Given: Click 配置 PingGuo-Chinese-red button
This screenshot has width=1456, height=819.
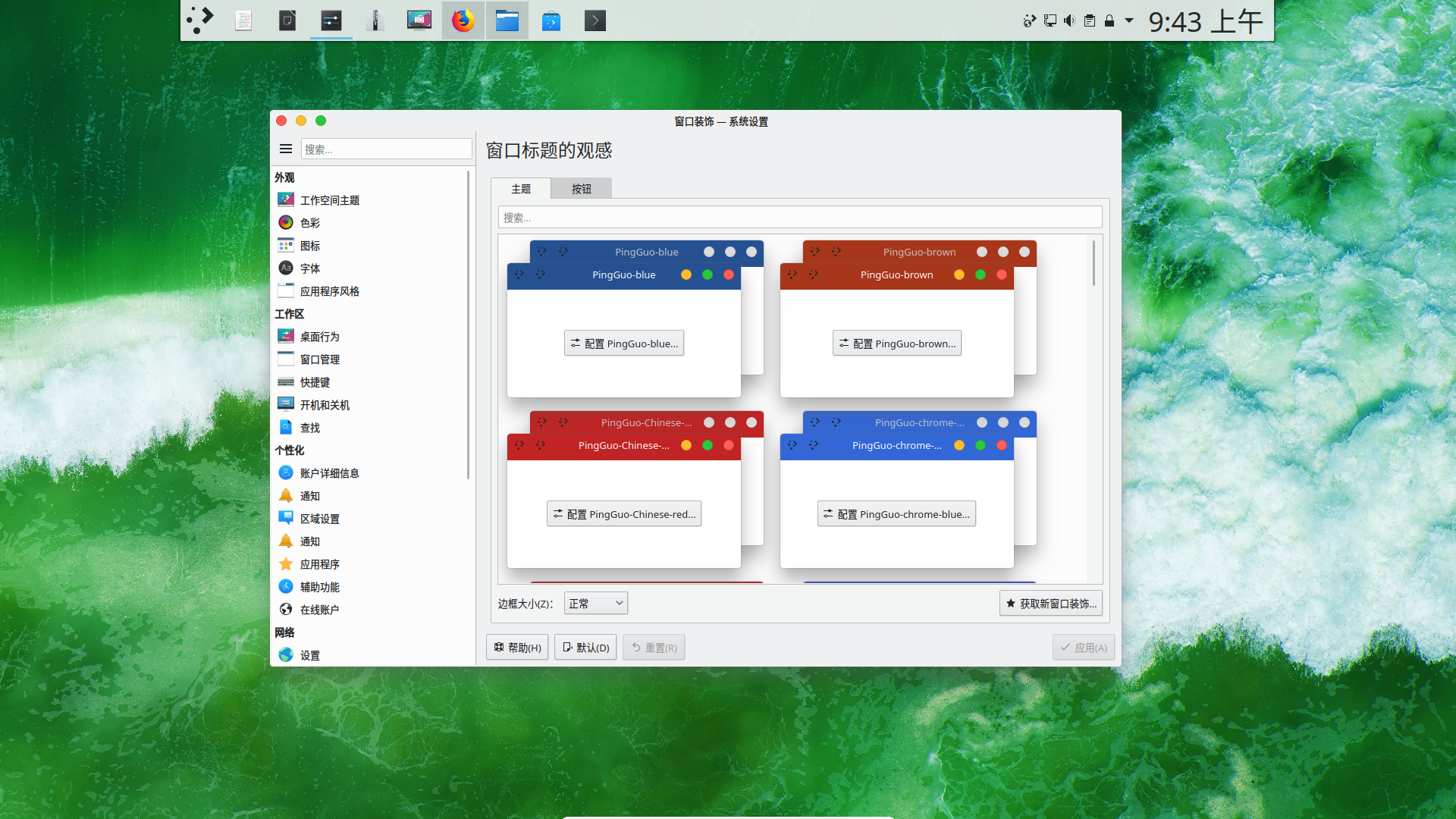Looking at the screenshot, I should point(624,514).
